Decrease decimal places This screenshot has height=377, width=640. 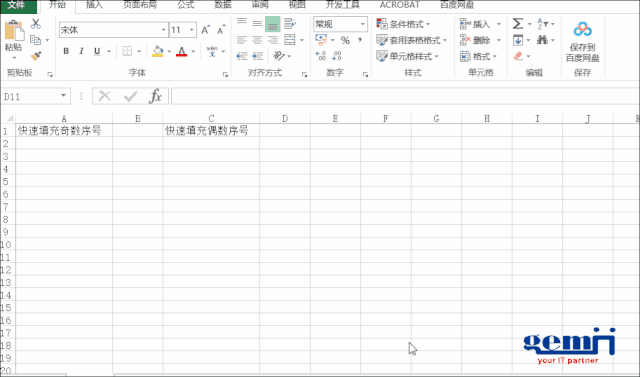[x=337, y=56]
